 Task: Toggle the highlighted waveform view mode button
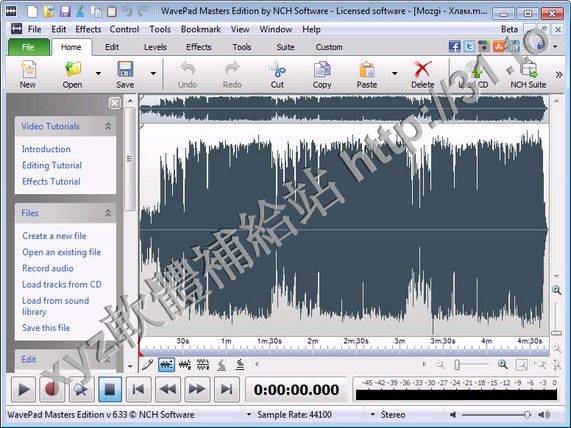pyautogui.click(x=166, y=365)
